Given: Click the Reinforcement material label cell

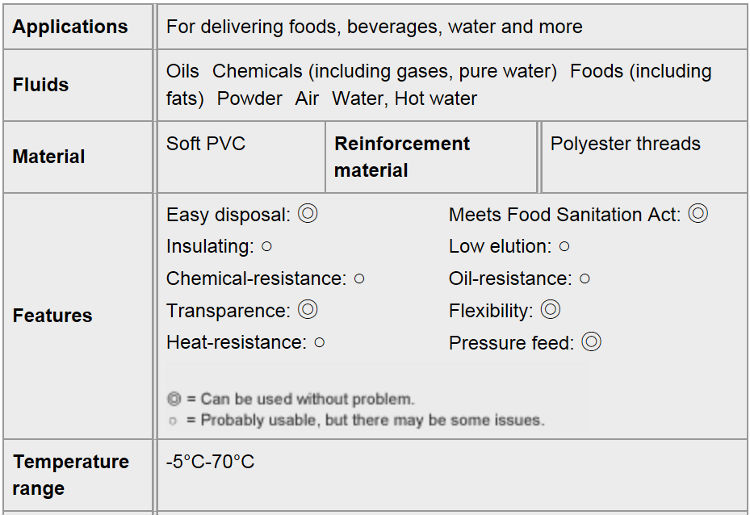Looking at the screenshot, I should [x=431, y=157].
